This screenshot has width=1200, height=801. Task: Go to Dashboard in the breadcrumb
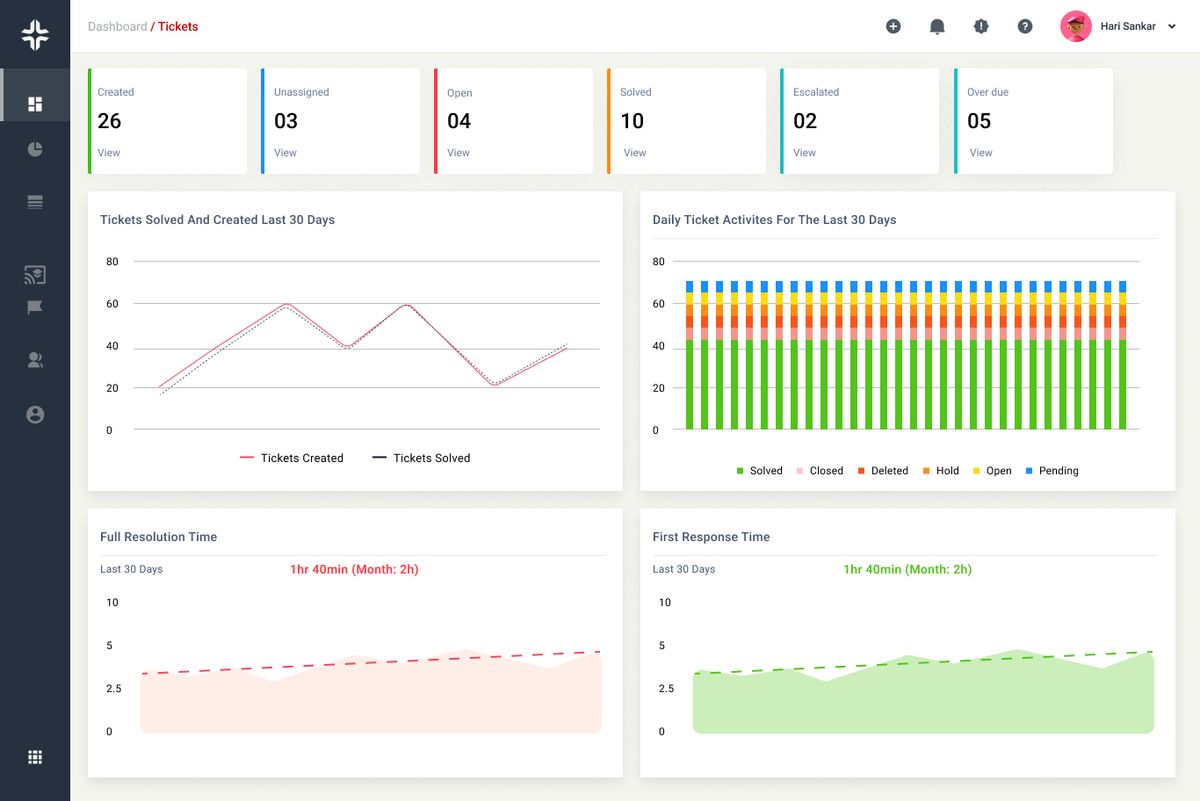(x=117, y=27)
